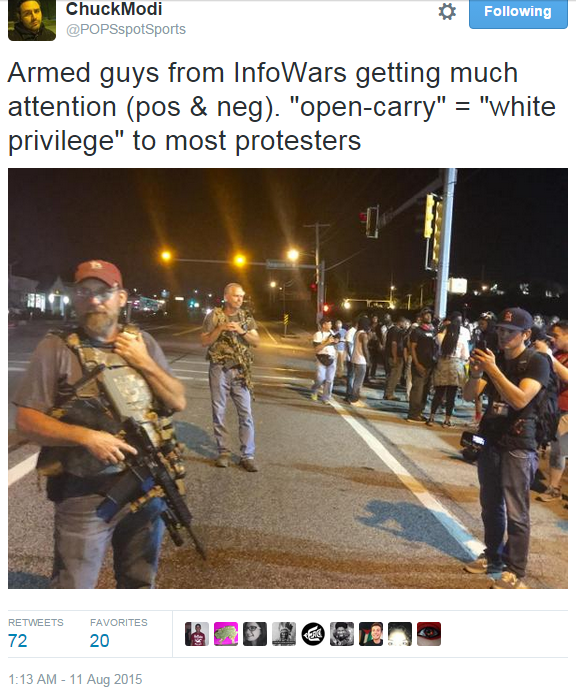Open first retweeter avatar in maroon shirt
Screen dimensions: 576x695
(197, 634)
